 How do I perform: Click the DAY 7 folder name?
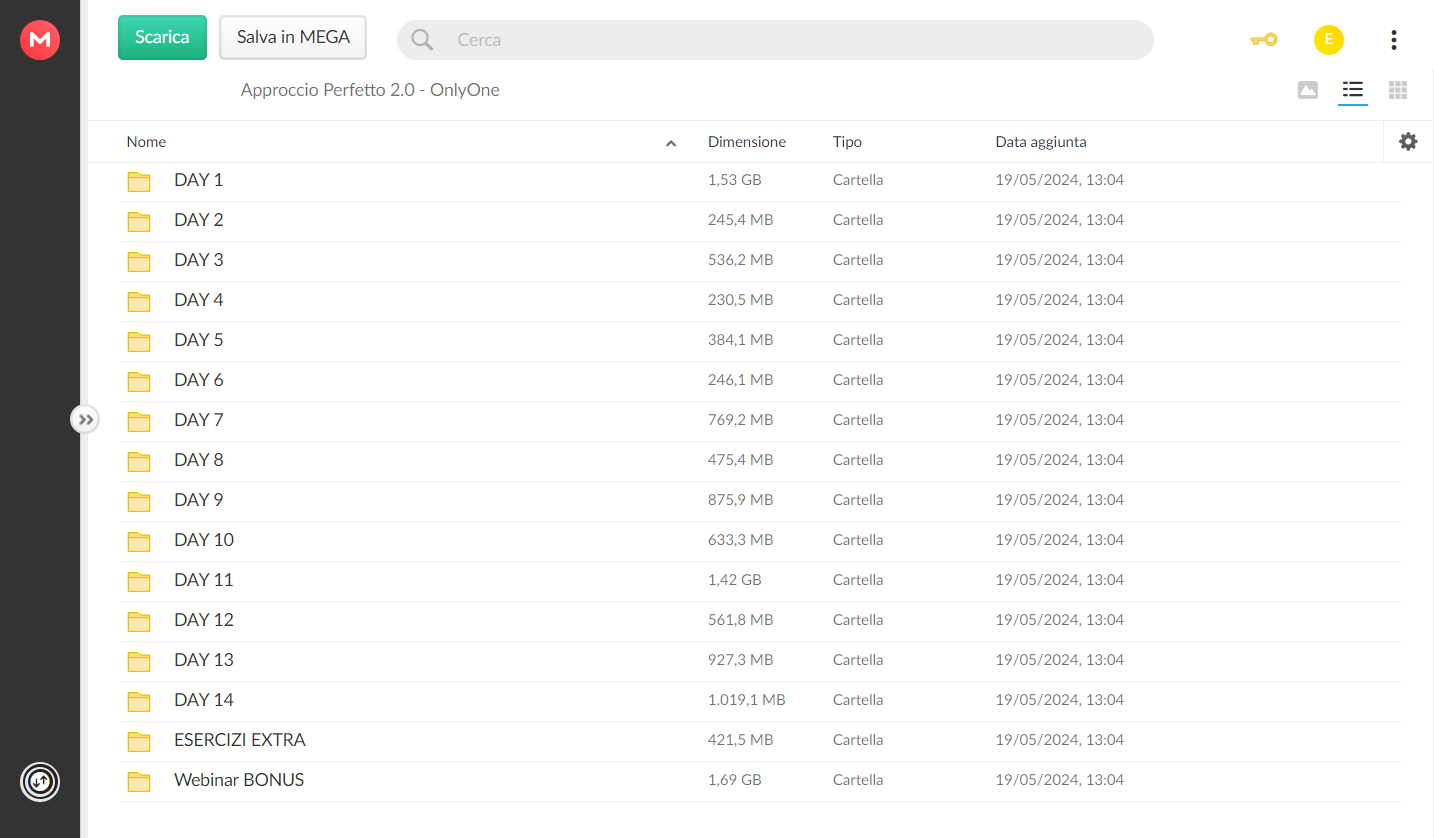pos(199,420)
